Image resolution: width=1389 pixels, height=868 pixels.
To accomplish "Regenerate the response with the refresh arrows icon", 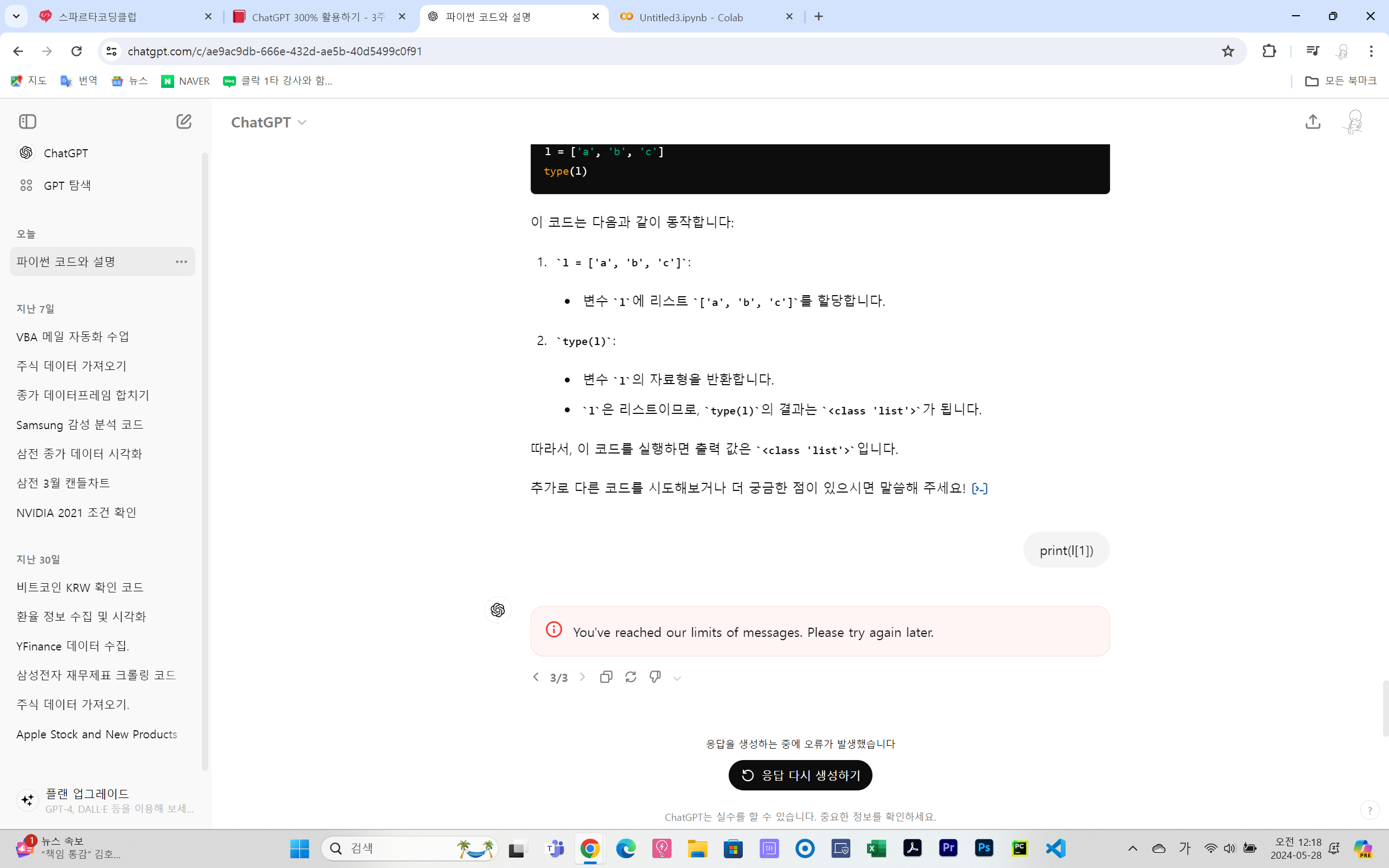I will click(x=630, y=678).
